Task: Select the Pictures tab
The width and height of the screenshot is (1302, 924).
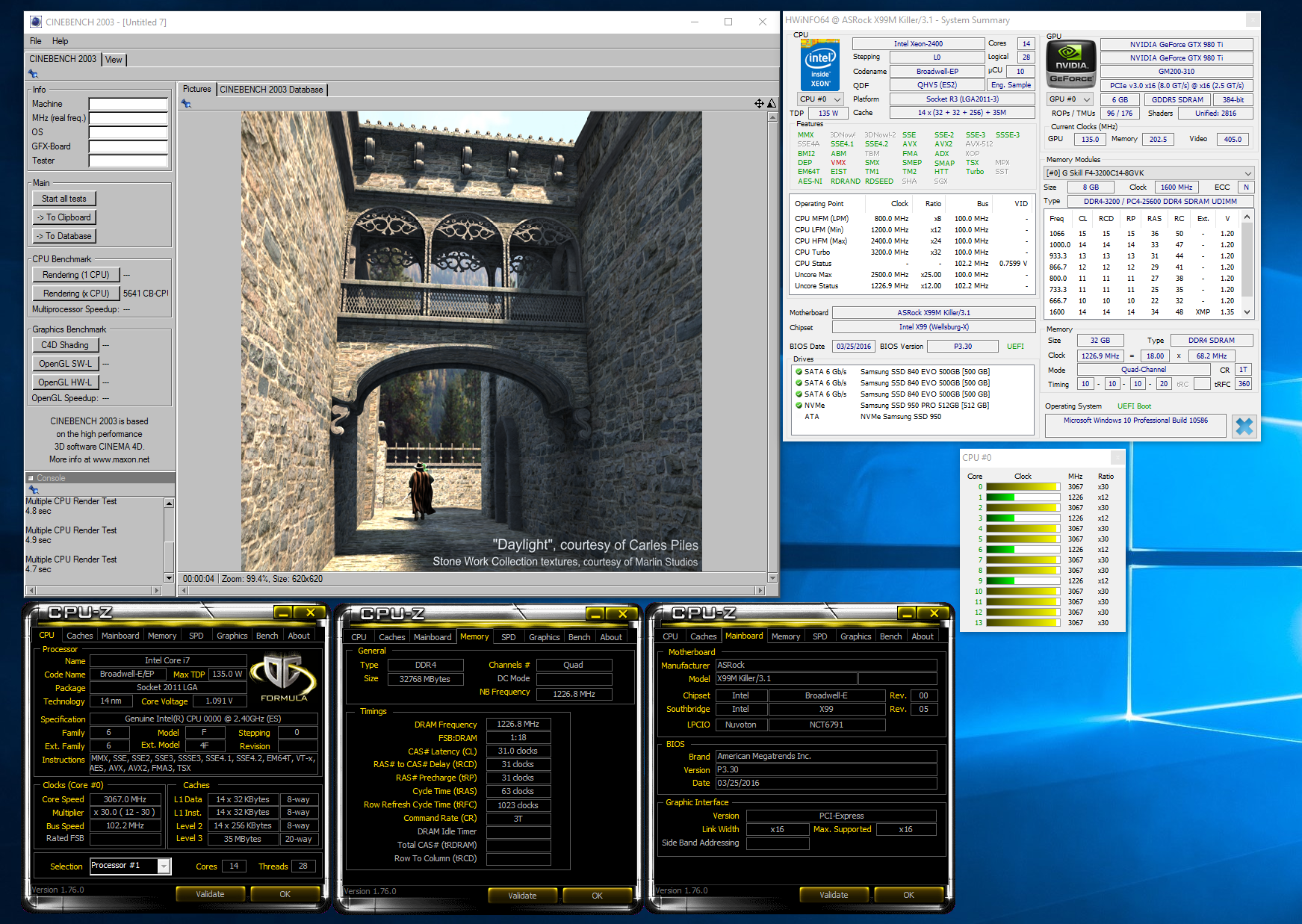Action: (197, 89)
